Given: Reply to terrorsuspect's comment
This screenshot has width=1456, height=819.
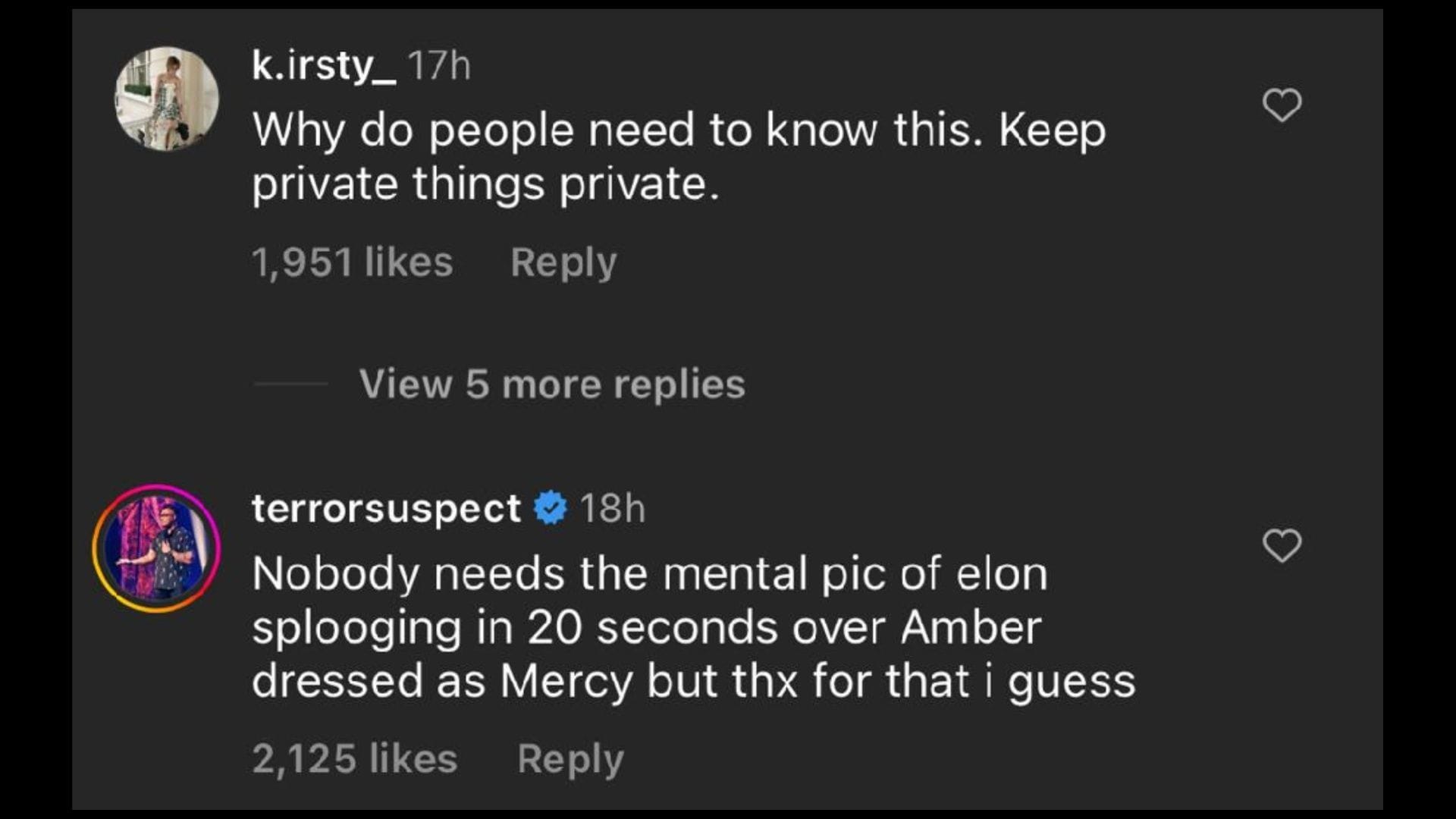Looking at the screenshot, I should click(x=569, y=757).
